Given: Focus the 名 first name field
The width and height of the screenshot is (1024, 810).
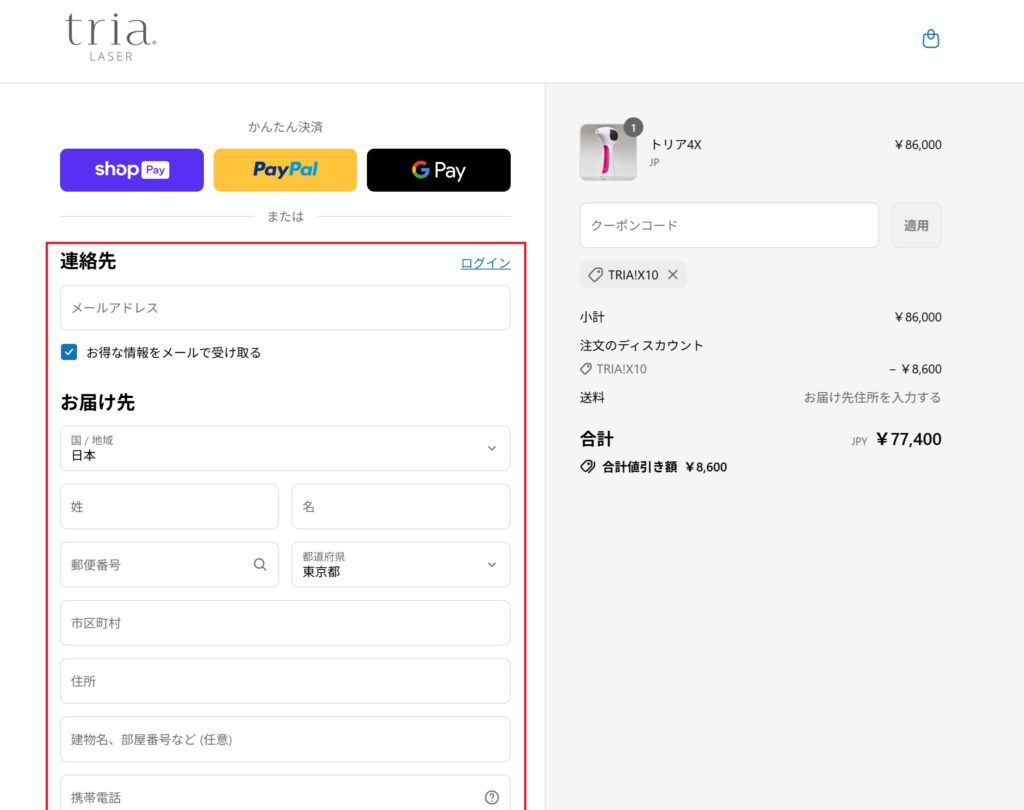Looking at the screenshot, I should point(401,506).
